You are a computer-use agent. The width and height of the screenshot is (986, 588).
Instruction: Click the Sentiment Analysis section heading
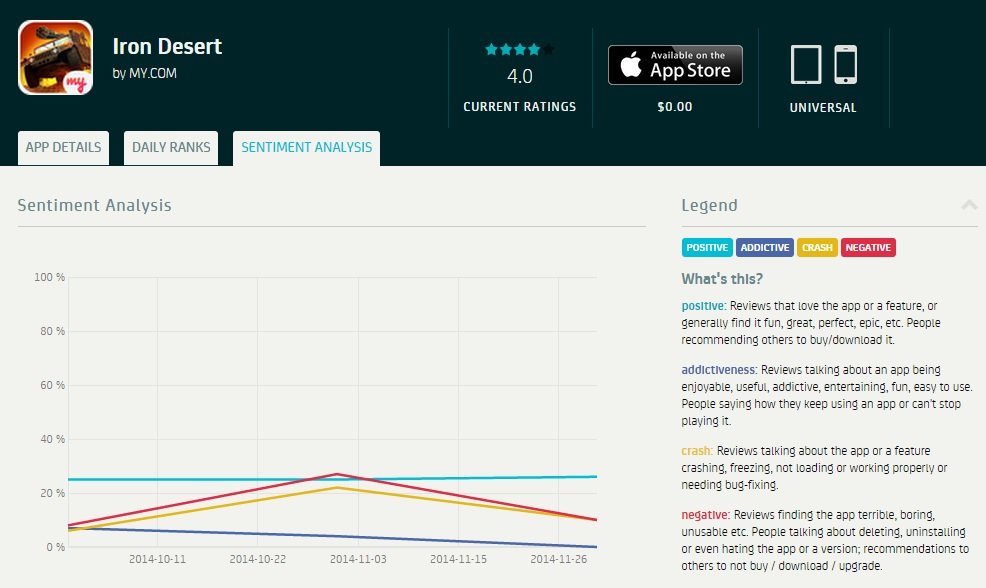point(94,206)
